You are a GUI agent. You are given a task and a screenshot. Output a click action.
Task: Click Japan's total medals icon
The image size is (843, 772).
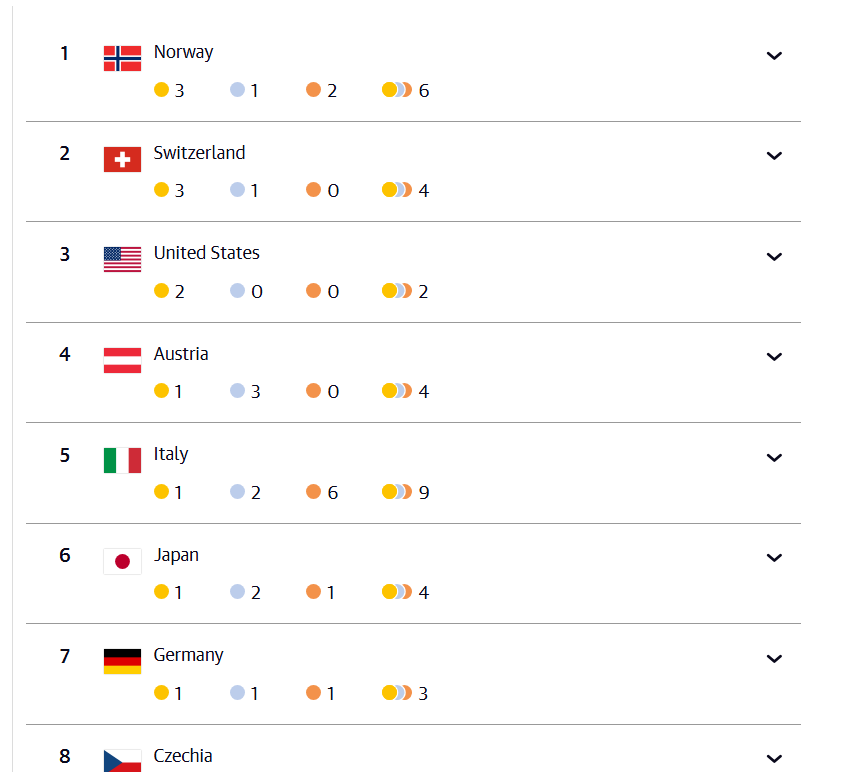pos(397,592)
